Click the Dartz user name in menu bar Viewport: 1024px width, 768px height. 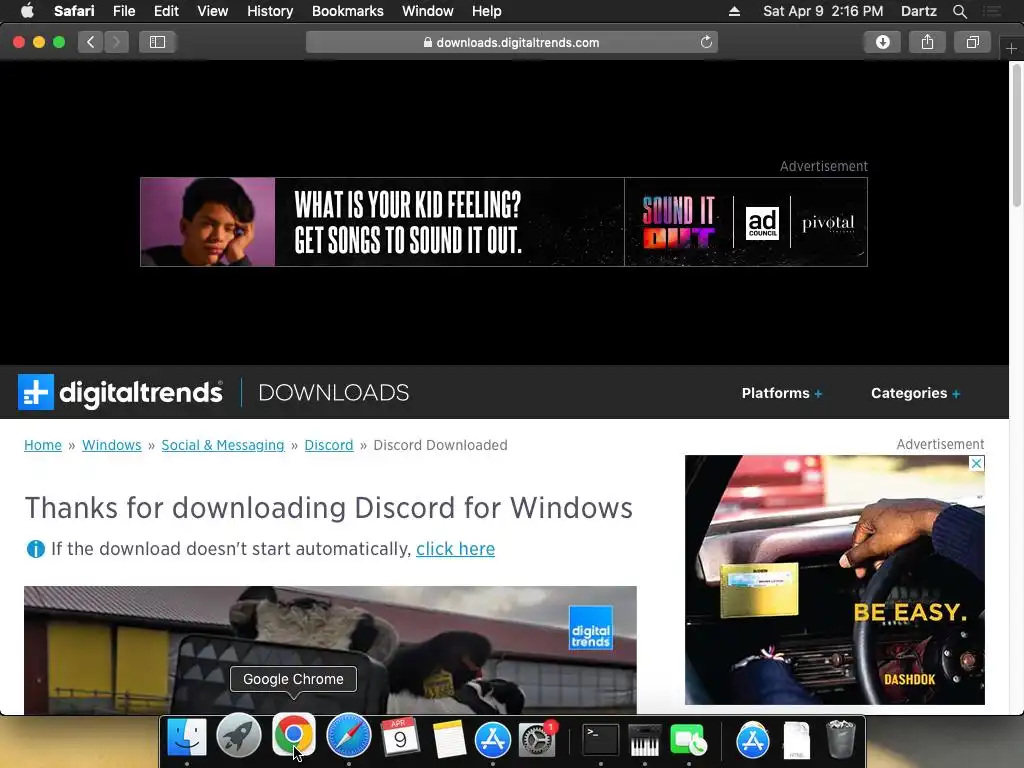click(918, 11)
